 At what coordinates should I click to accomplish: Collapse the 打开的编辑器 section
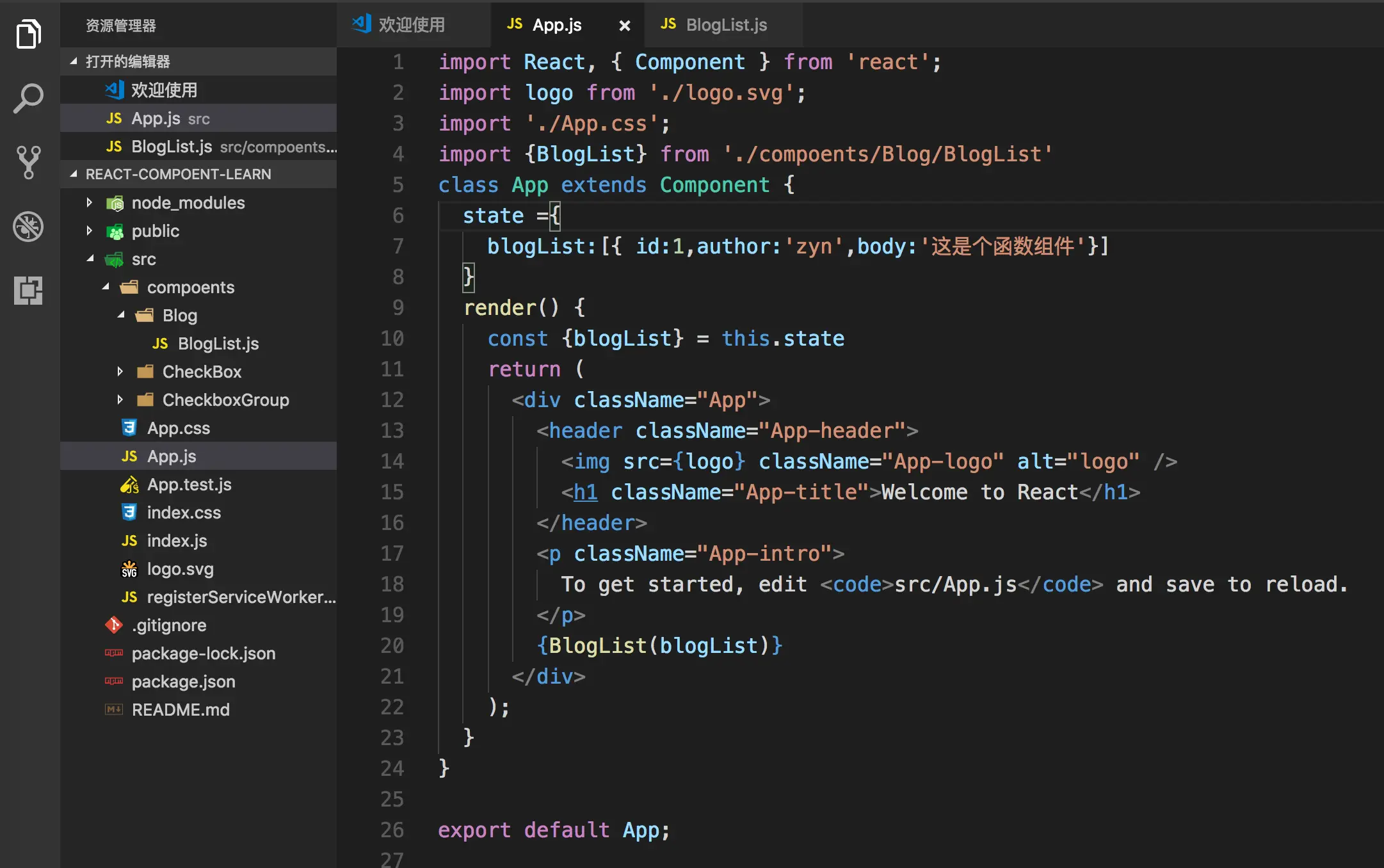(x=74, y=61)
